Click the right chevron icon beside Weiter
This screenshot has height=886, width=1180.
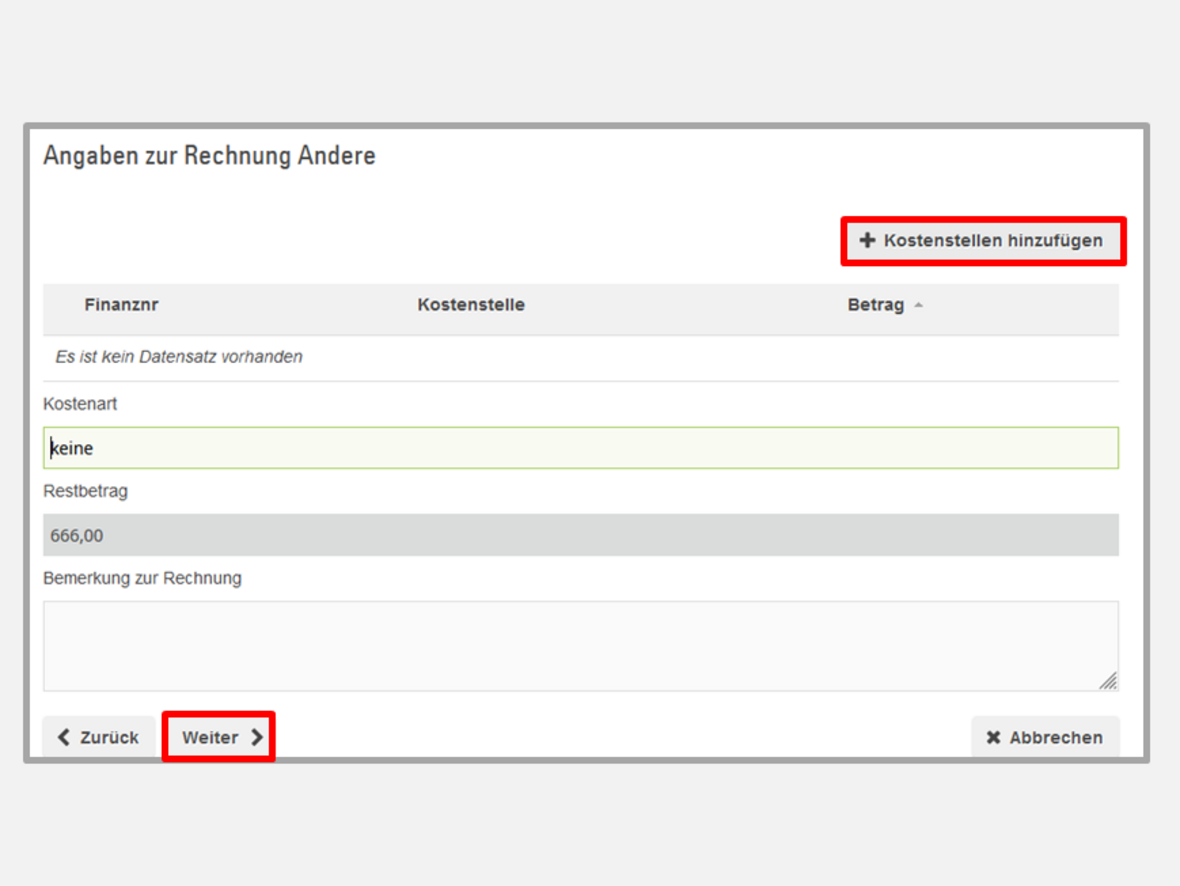[x=257, y=738]
